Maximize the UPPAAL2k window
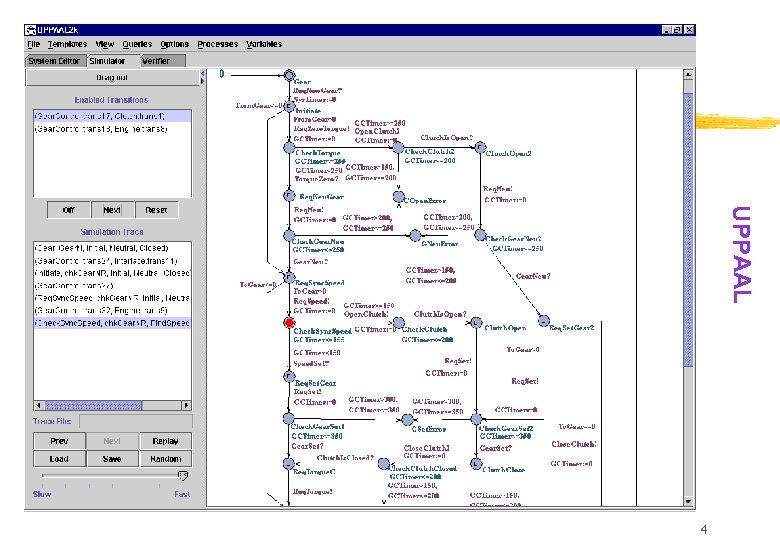780x540 pixels. tap(677, 30)
